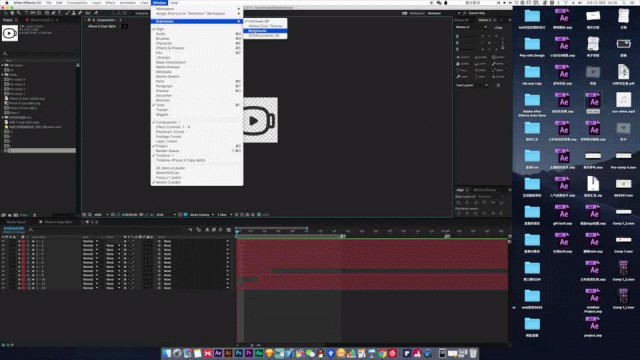640x360 pixels.
Task: Select the Type tool in the toolbar
Action: click(60, 13)
